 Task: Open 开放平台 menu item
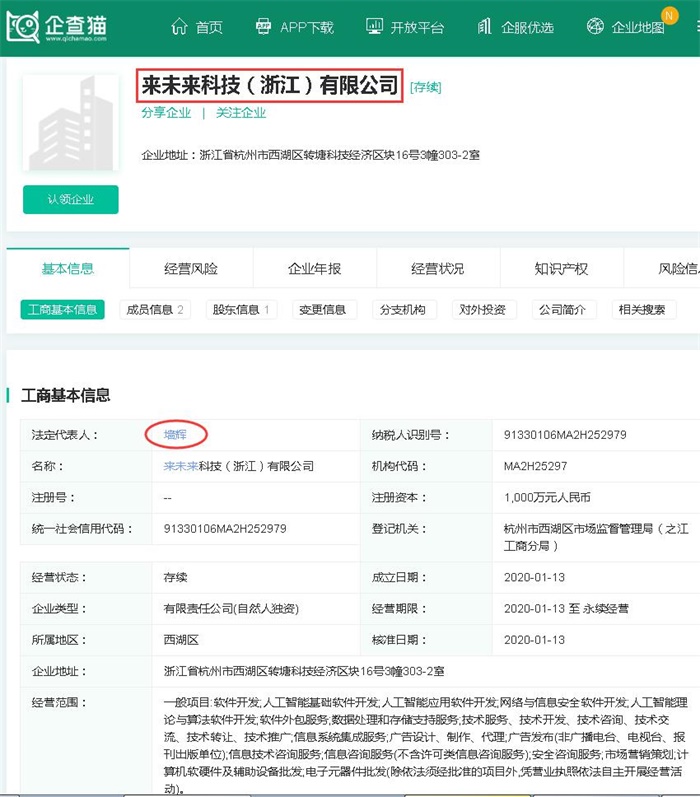click(x=417, y=27)
